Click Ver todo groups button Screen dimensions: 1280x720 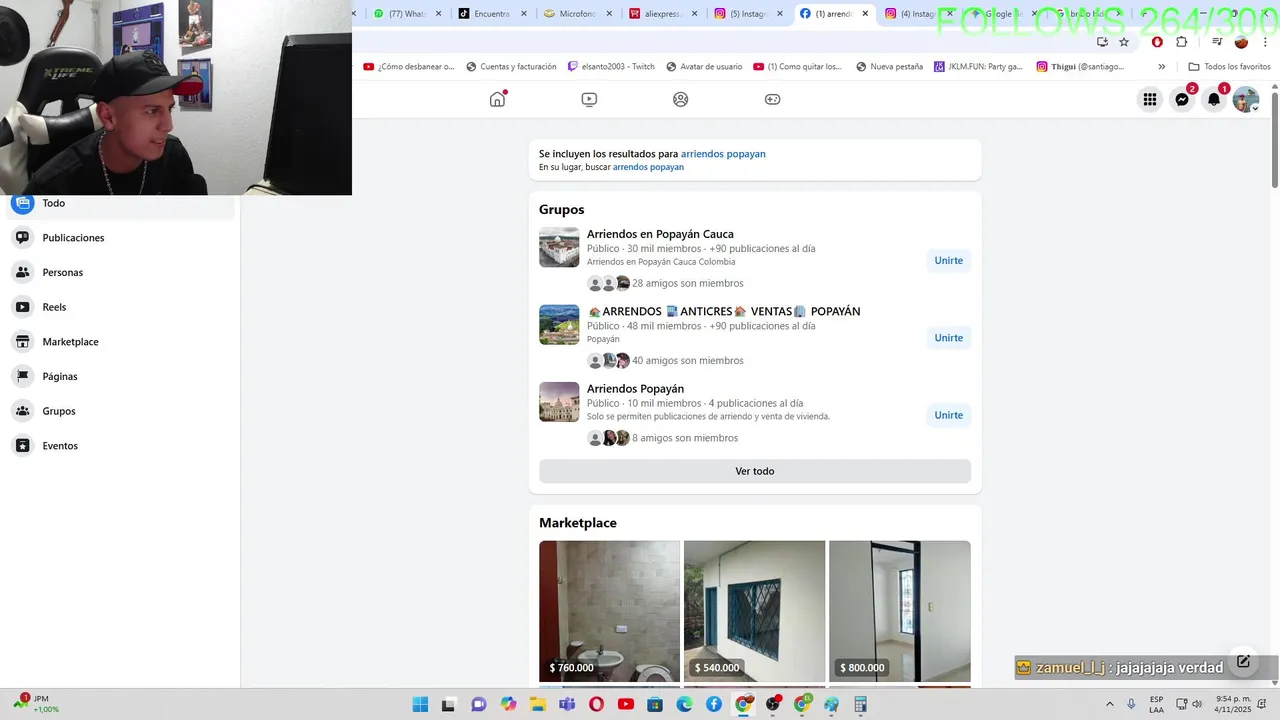click(x=755, y=471)
